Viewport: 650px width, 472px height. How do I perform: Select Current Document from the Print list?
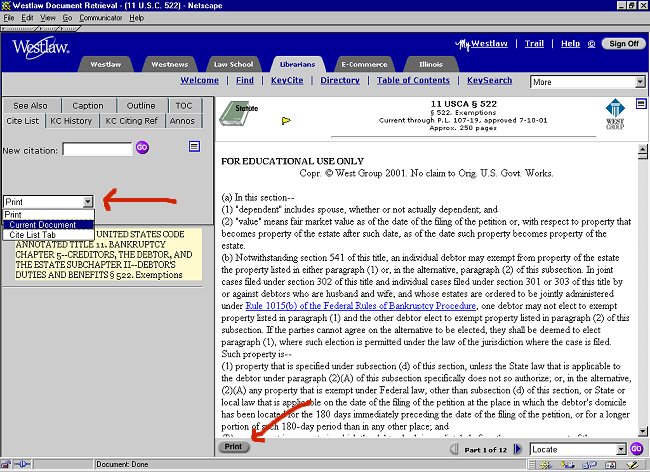(x=49, y=225)
